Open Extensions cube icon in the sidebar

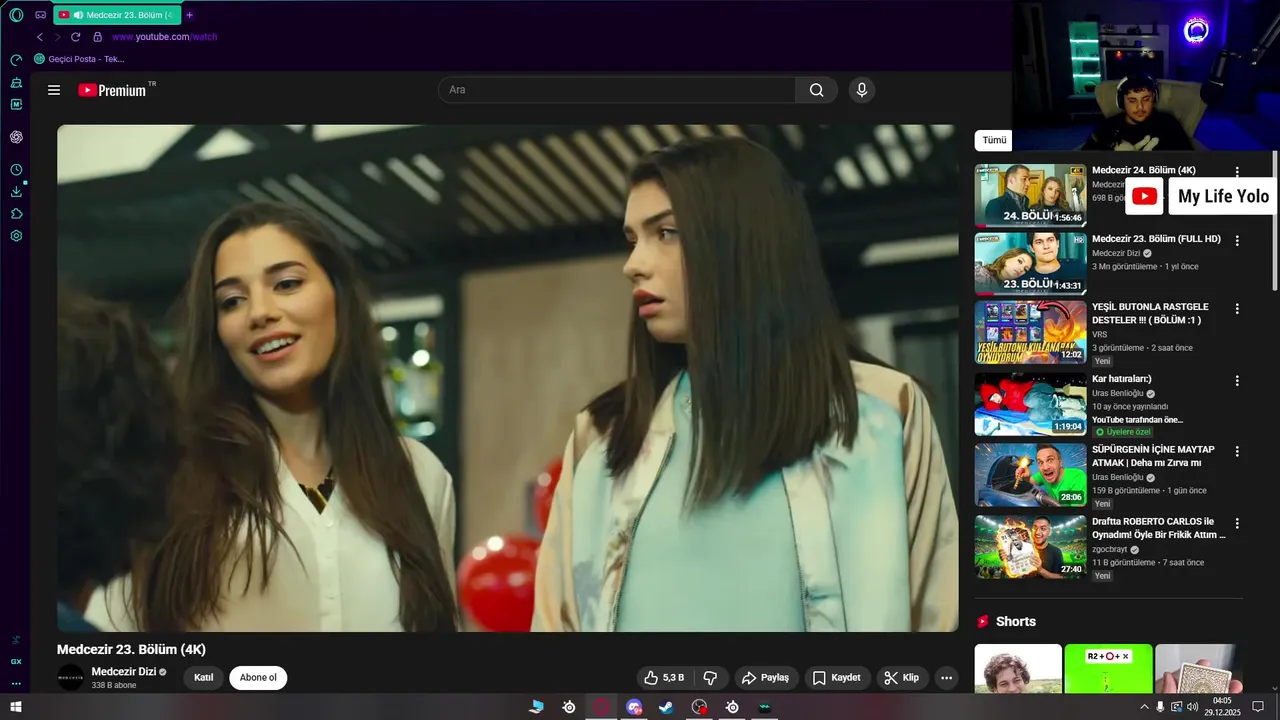tap(16, 214)
